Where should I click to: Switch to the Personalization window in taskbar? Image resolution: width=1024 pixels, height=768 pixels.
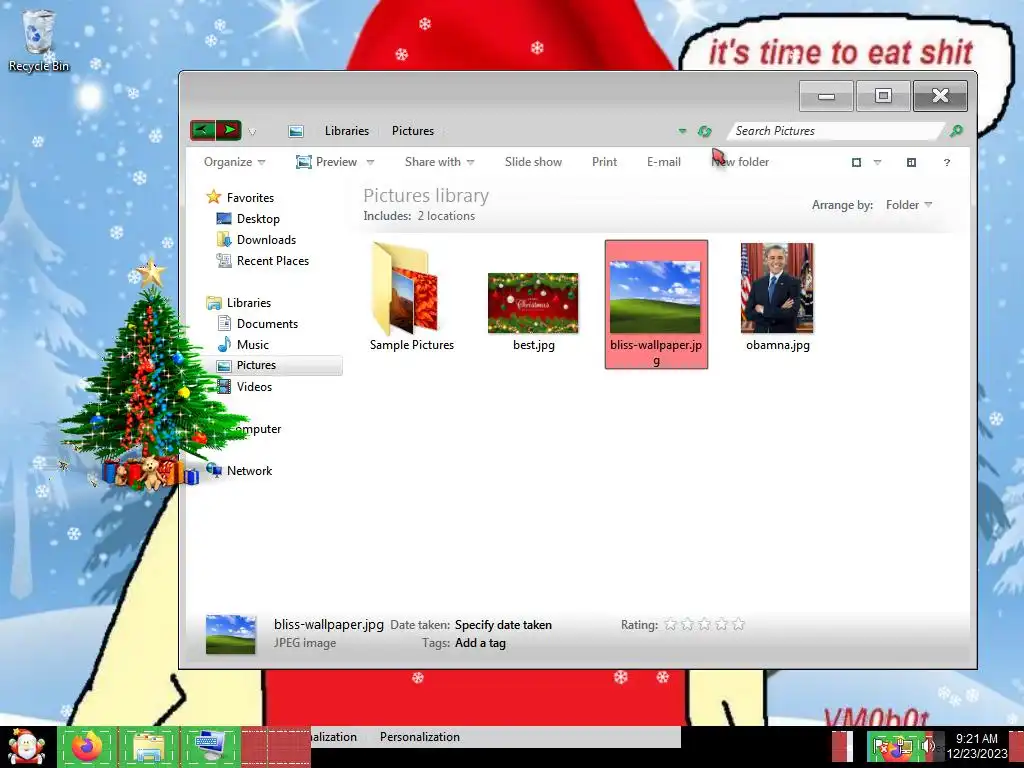coord(420,737)
